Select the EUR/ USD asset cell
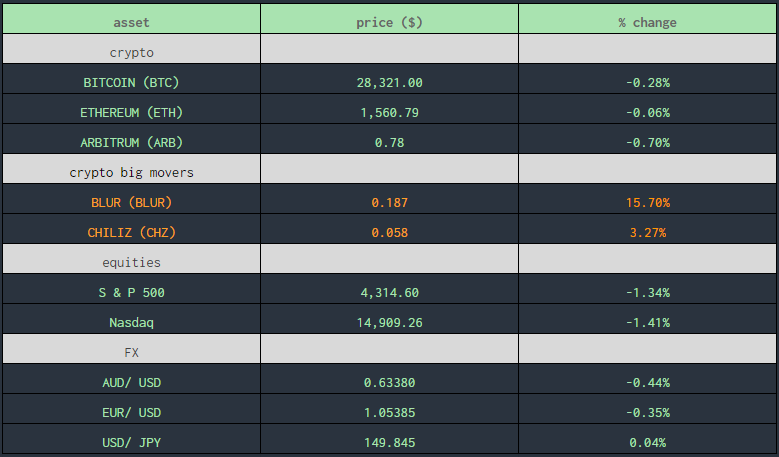The image size is (779, 457). (132, 408)
